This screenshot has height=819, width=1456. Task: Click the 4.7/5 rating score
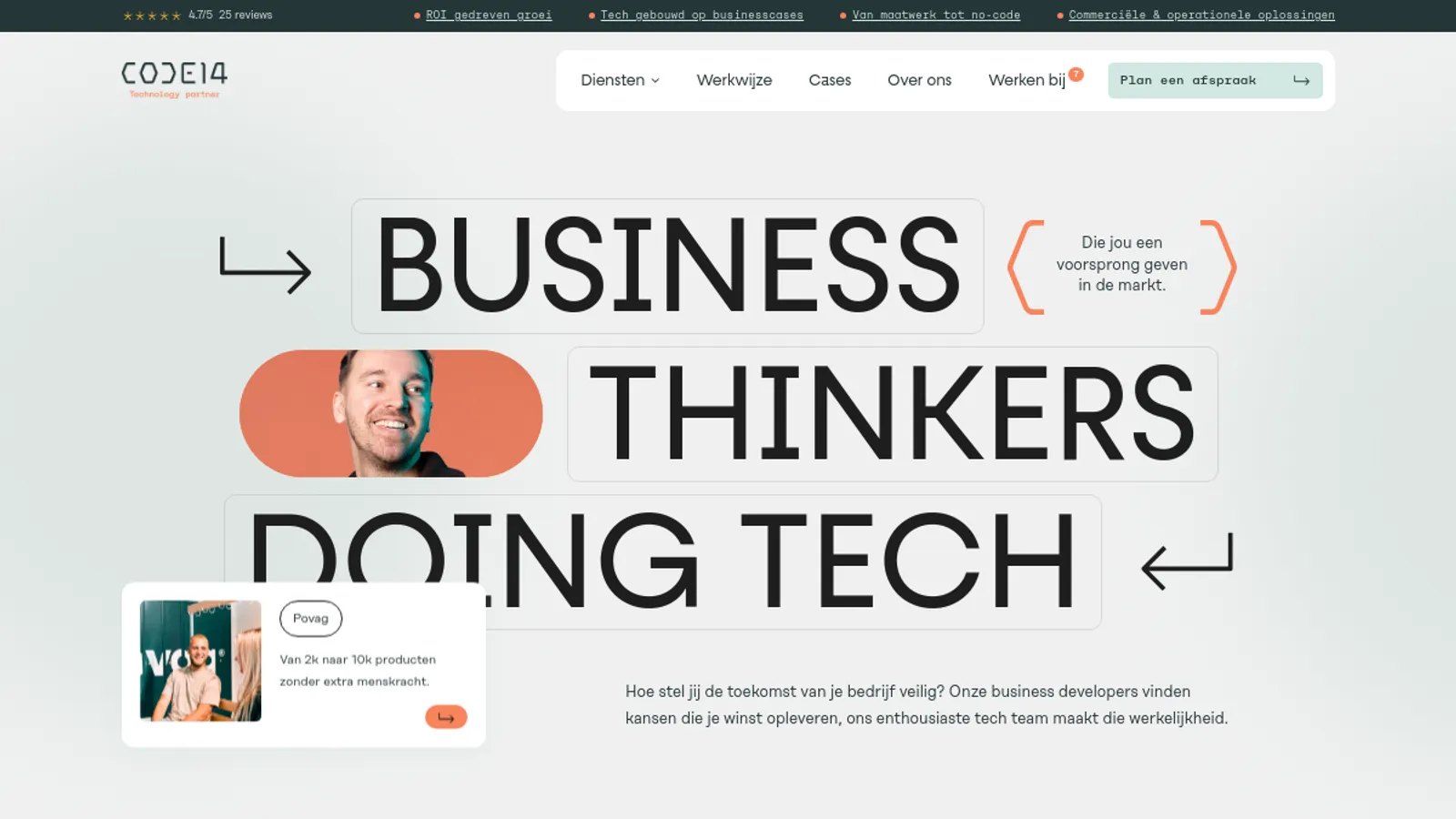(200, 15)
